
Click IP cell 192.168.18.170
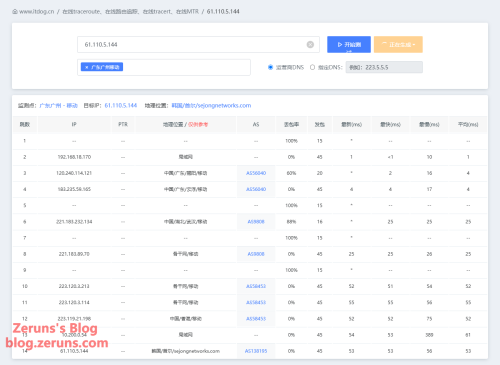[74, 157]
